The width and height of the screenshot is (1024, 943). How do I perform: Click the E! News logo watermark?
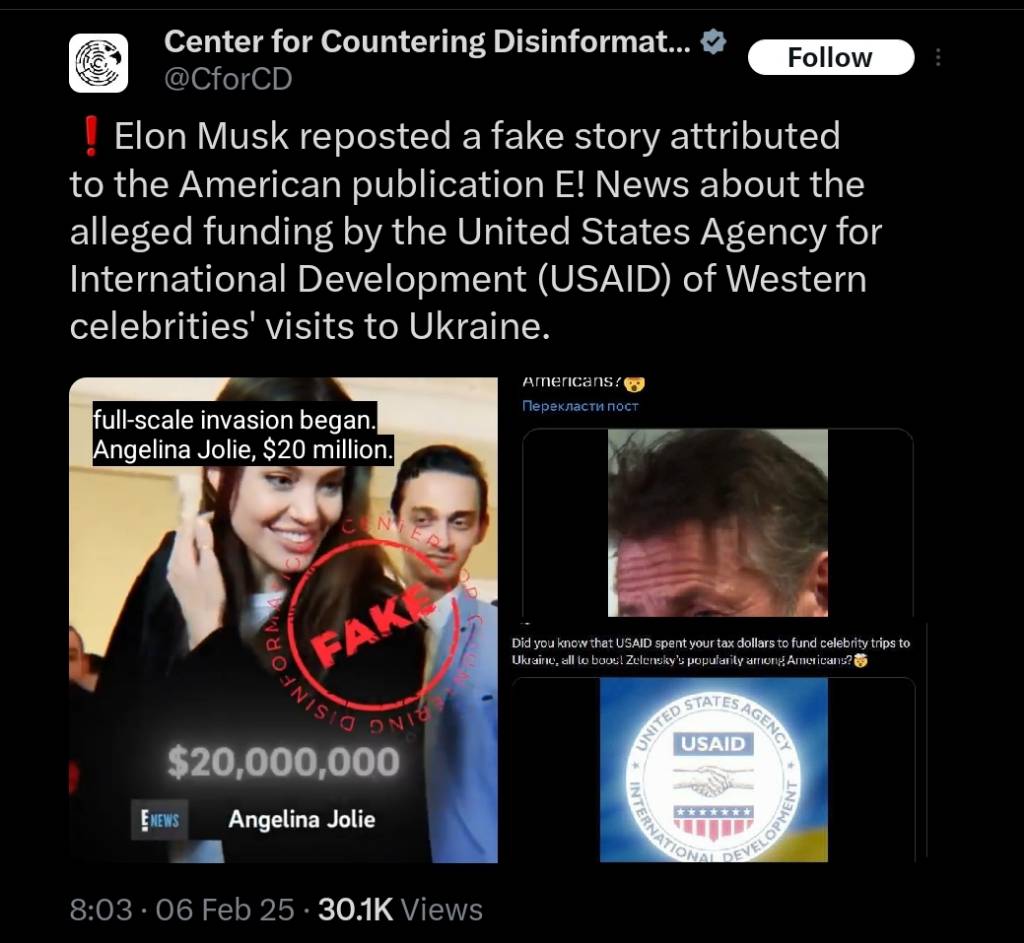coord(160,819)
